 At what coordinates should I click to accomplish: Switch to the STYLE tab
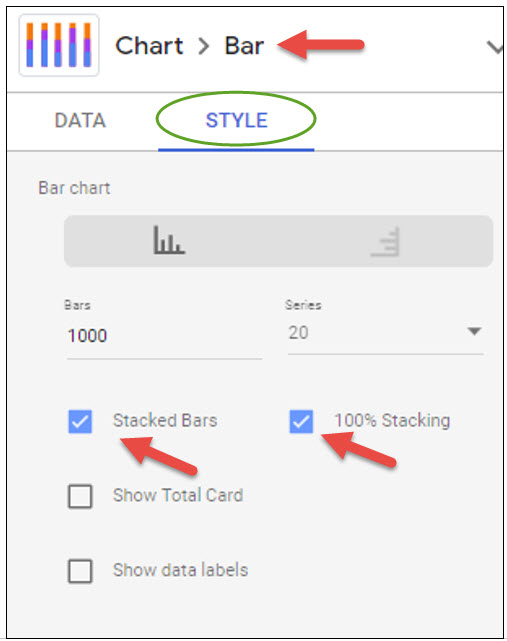pos(236,121)
